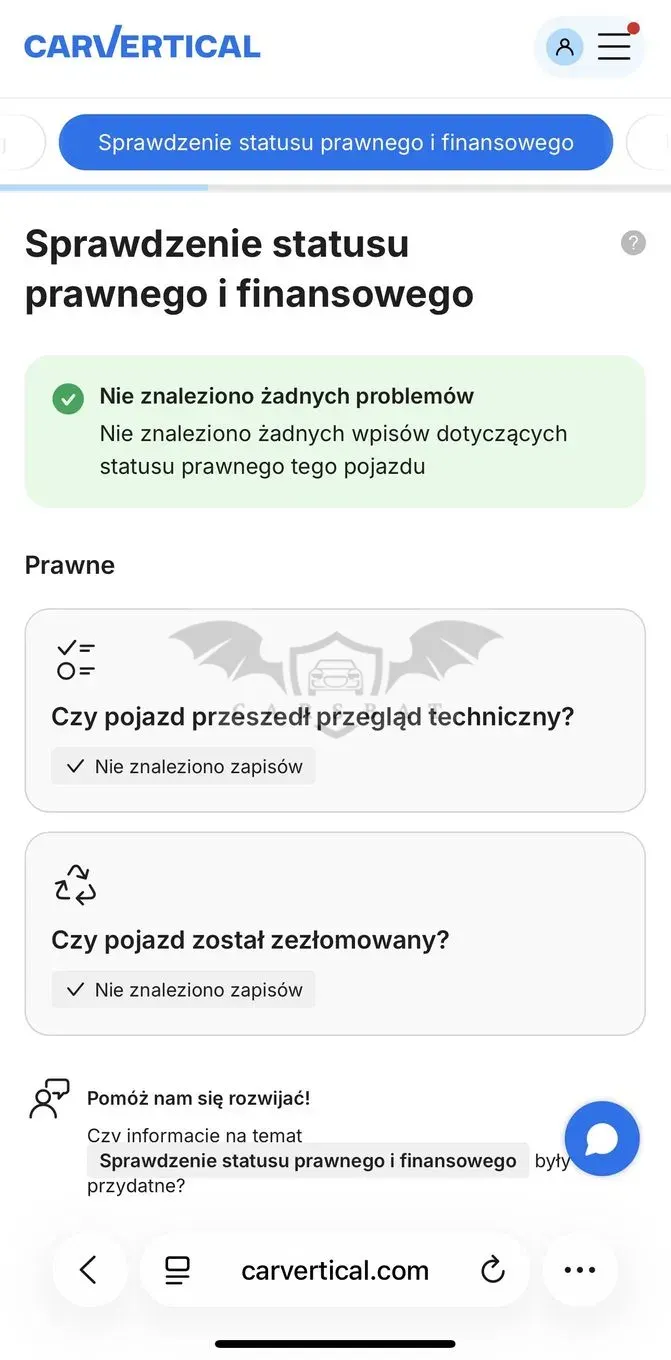Select the Sprawdzenie statusu prawnego i finansowego tab
The height and width of the screenshot is (1360, 671).
pos(336,142)
